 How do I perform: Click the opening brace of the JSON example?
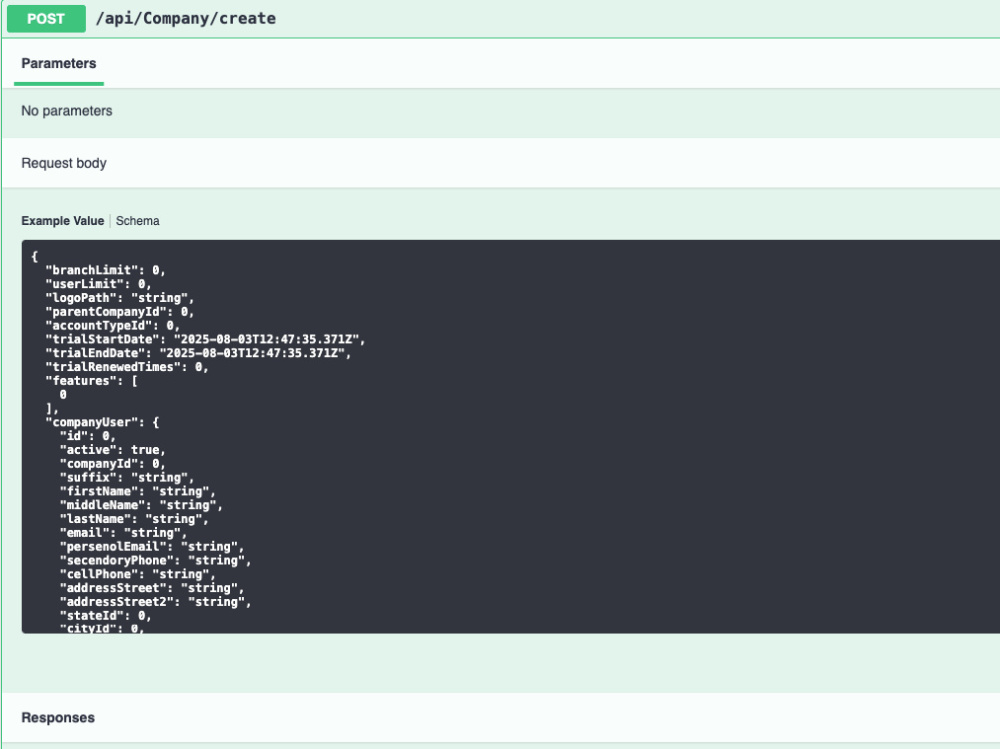[x=34, y=256]
